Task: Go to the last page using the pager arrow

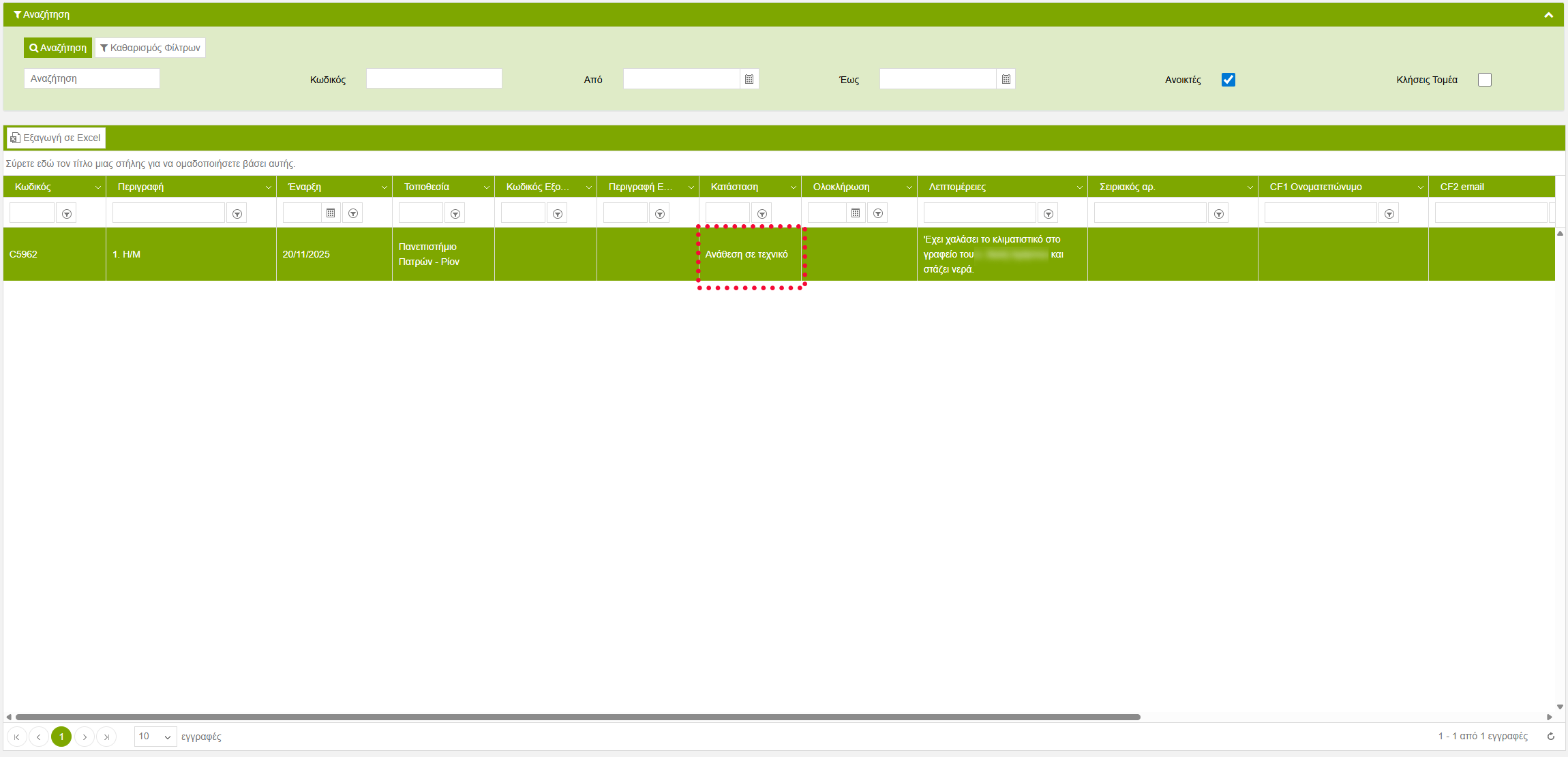Action: [x=106, y=737]
